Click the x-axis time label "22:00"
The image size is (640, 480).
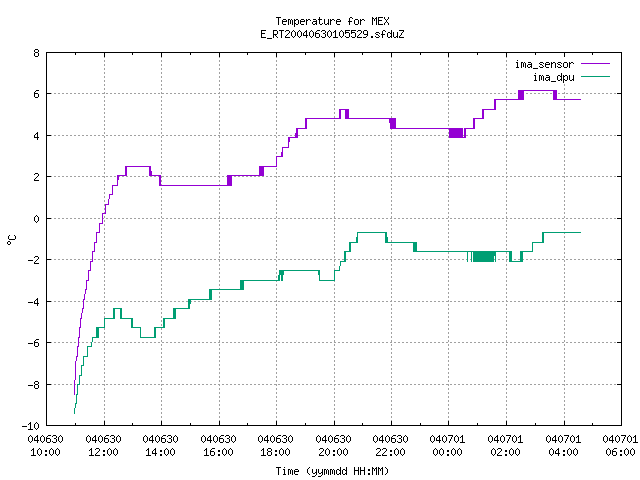[x=391, y=452]
